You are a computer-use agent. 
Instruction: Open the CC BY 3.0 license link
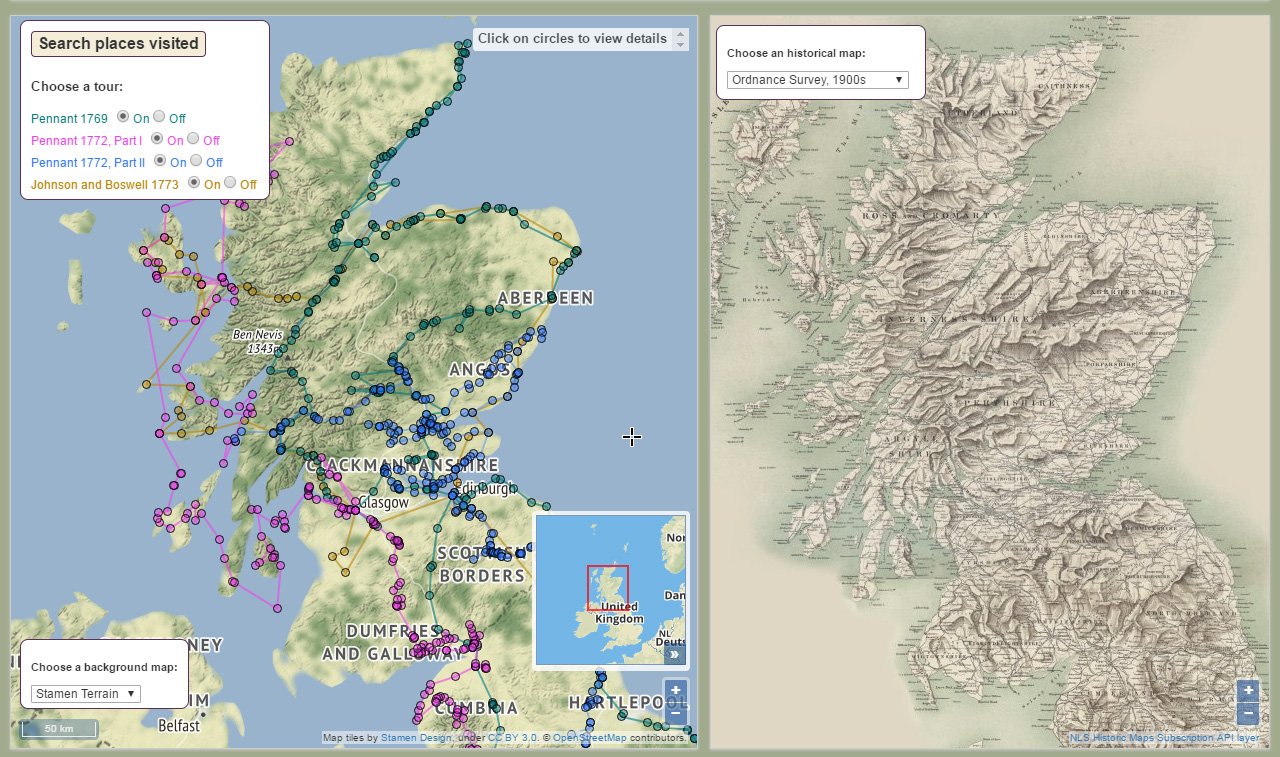pyautogui.click(x=513, y=738)
